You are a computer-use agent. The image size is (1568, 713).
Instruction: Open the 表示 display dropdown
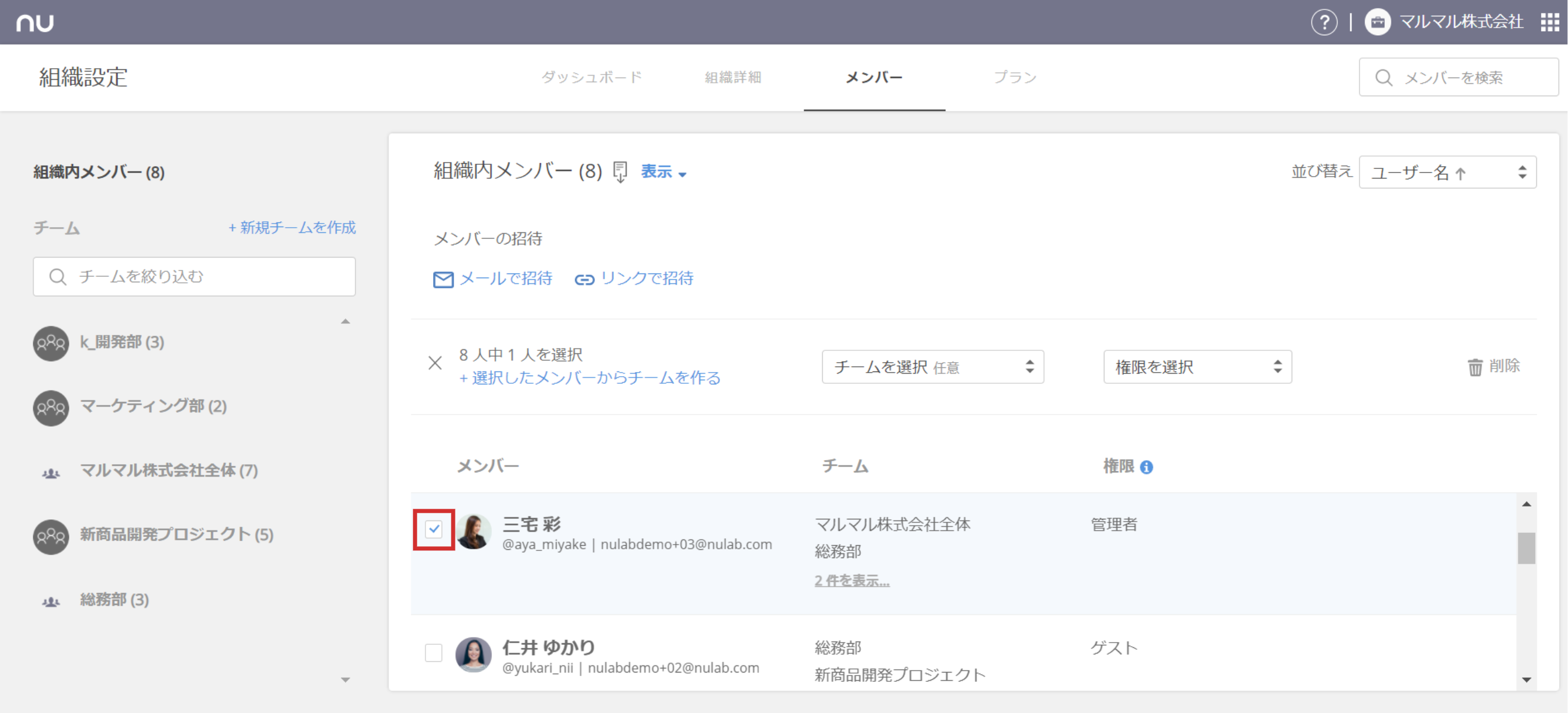pos(664,172)
